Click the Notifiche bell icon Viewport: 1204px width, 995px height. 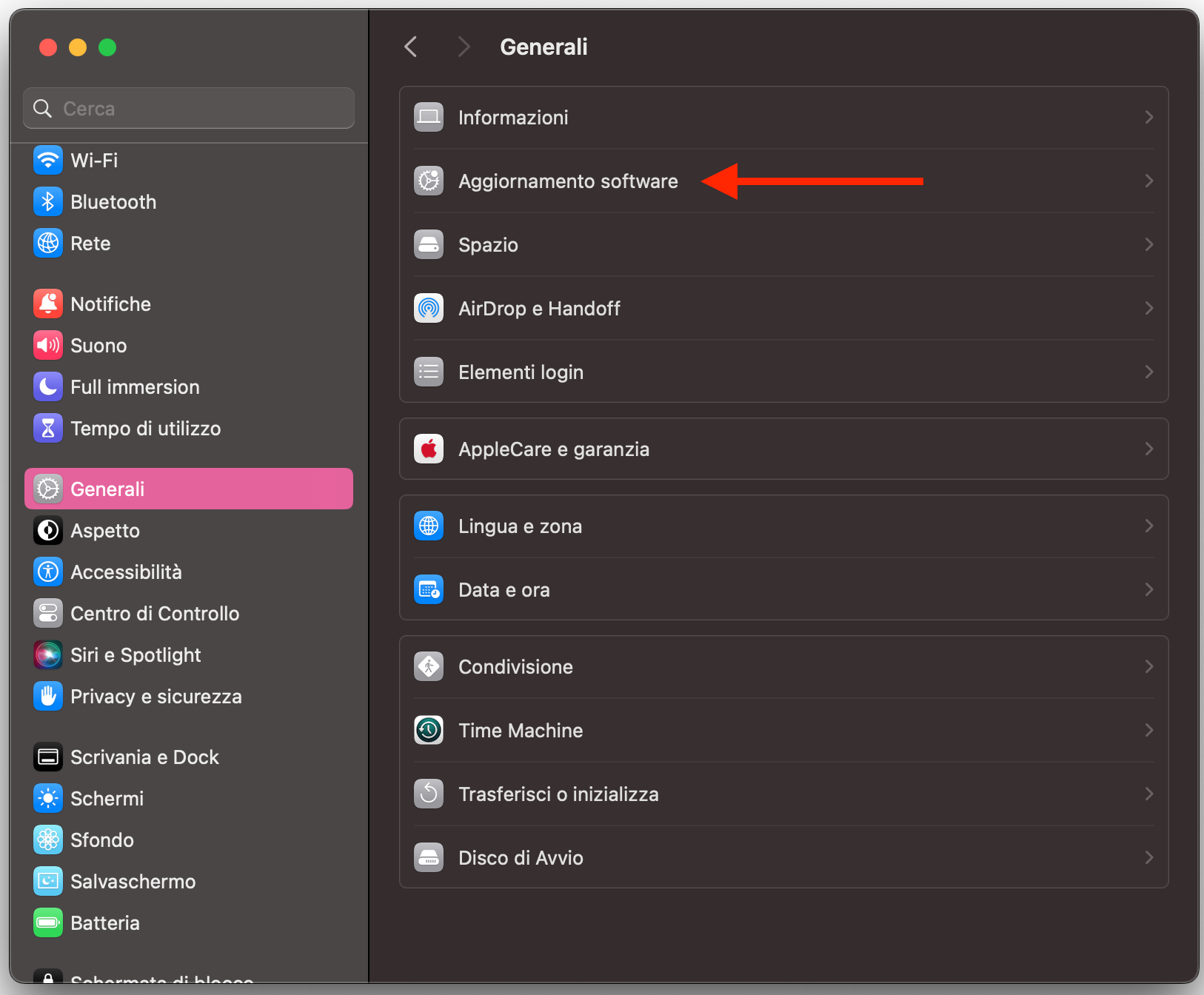click(47, 304)
